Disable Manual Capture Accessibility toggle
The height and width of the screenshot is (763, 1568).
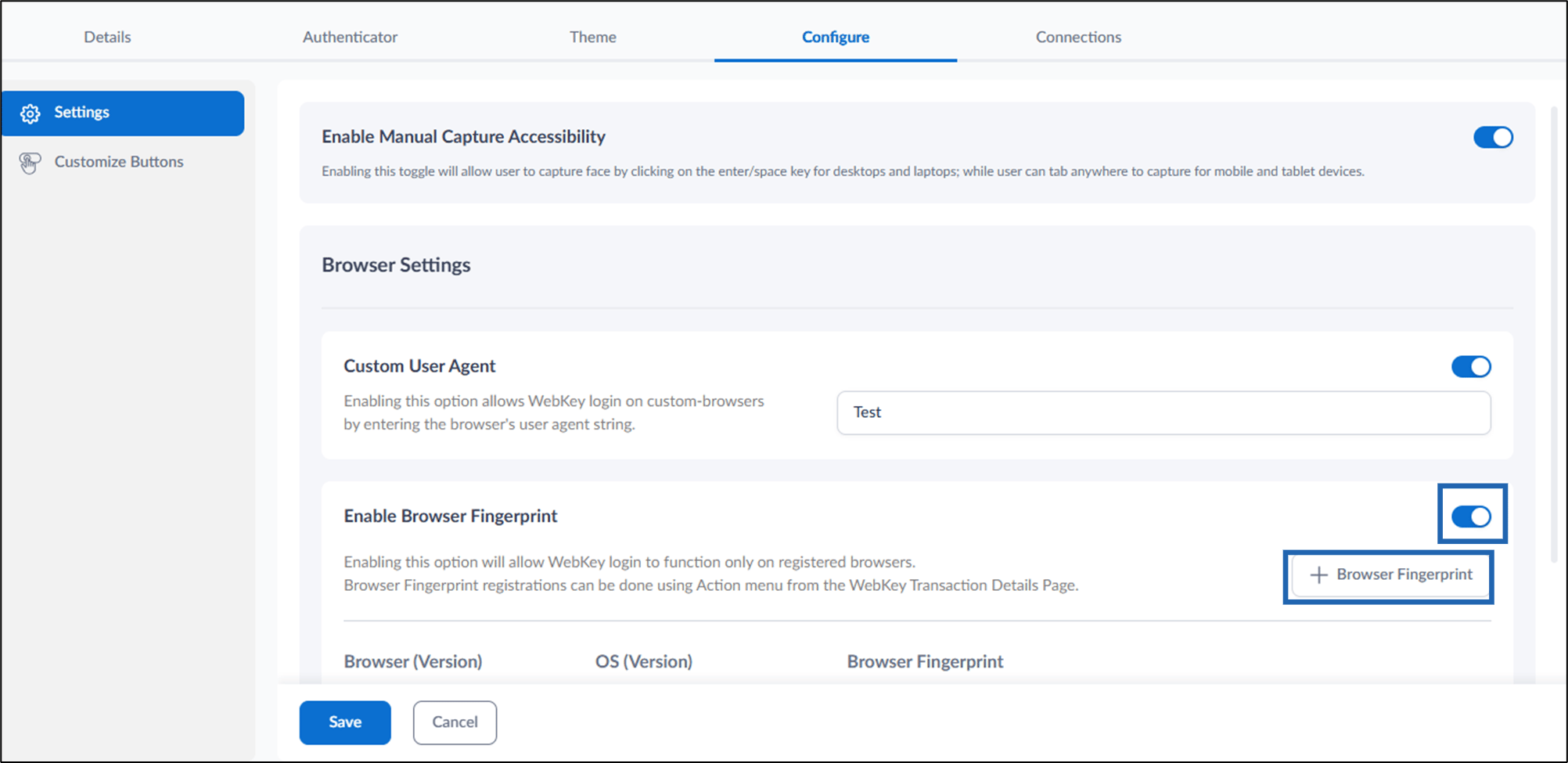point(1493,138)
